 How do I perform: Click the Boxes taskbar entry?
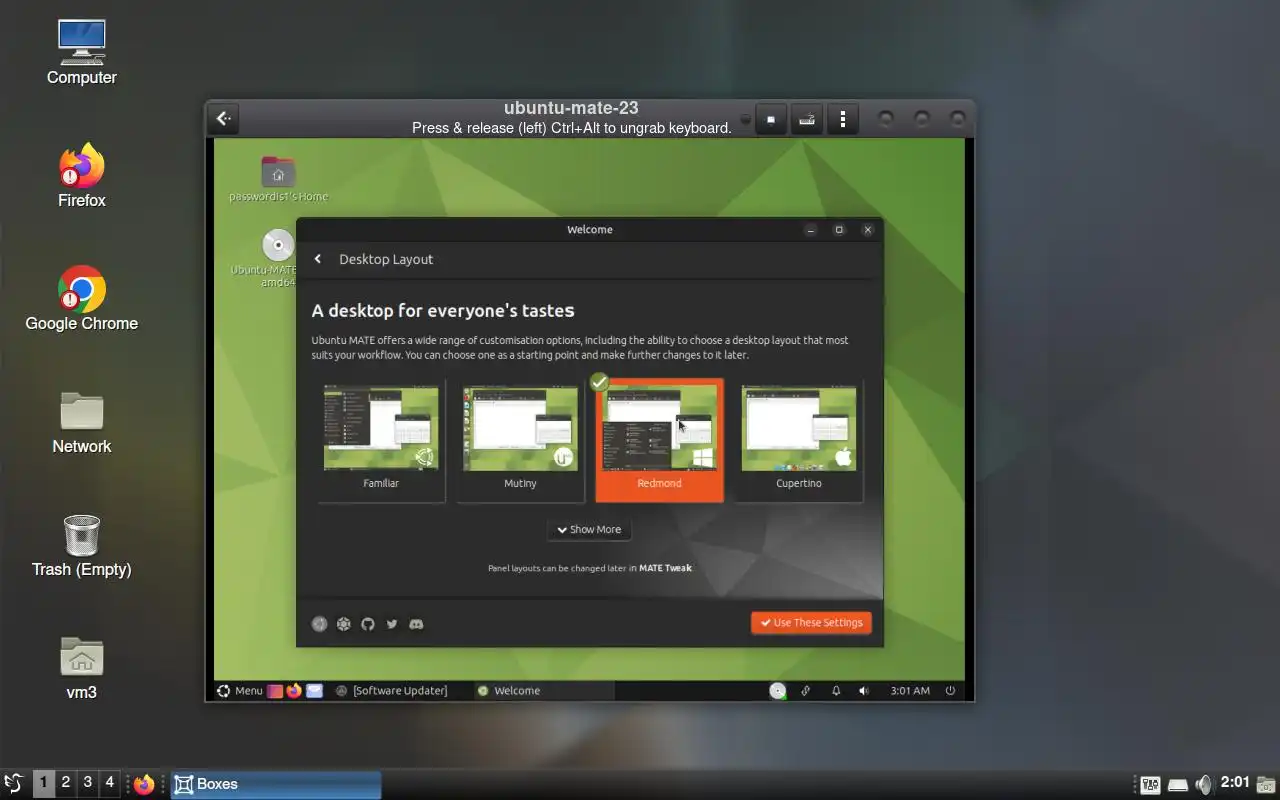pyautogui.click(x=276, y=784)
